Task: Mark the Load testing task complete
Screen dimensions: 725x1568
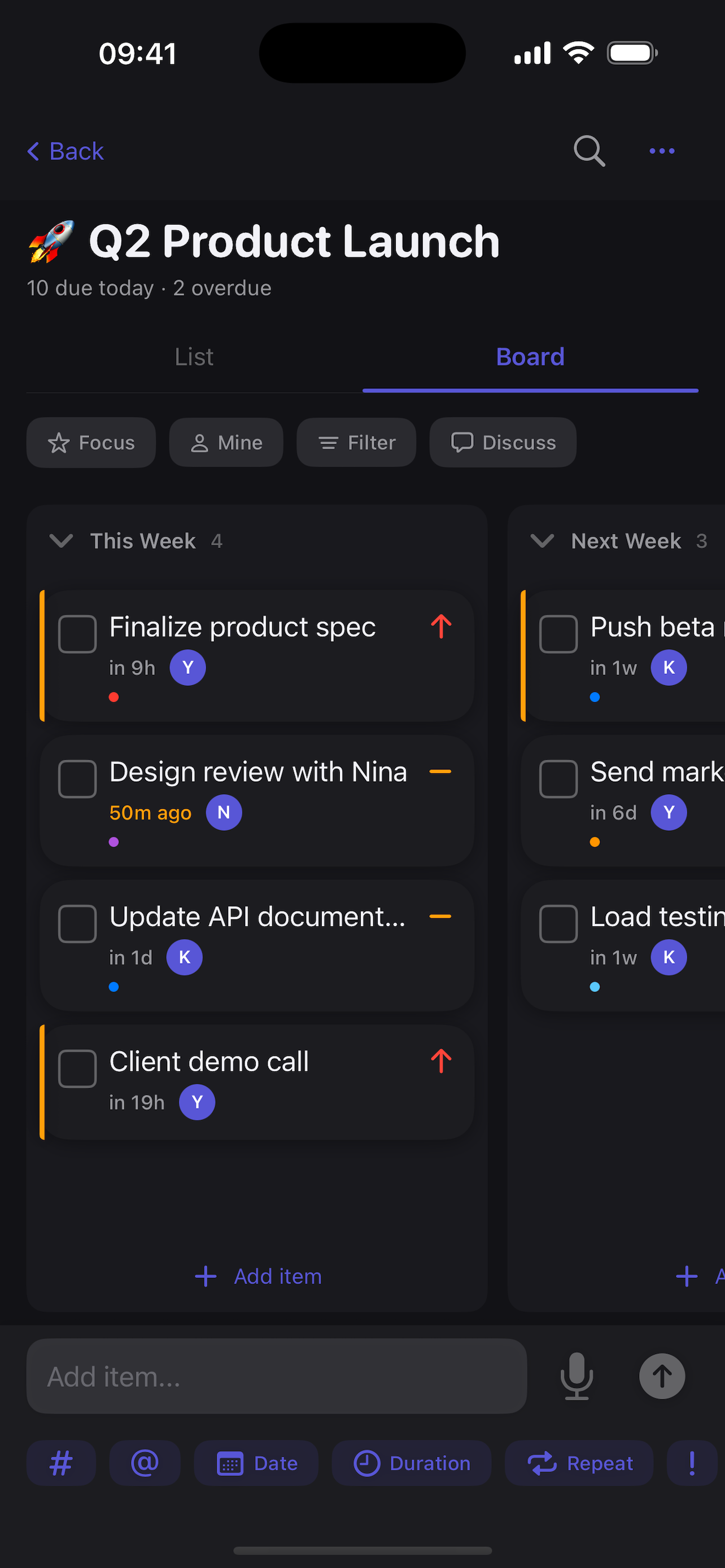Action: pos(559,923)
